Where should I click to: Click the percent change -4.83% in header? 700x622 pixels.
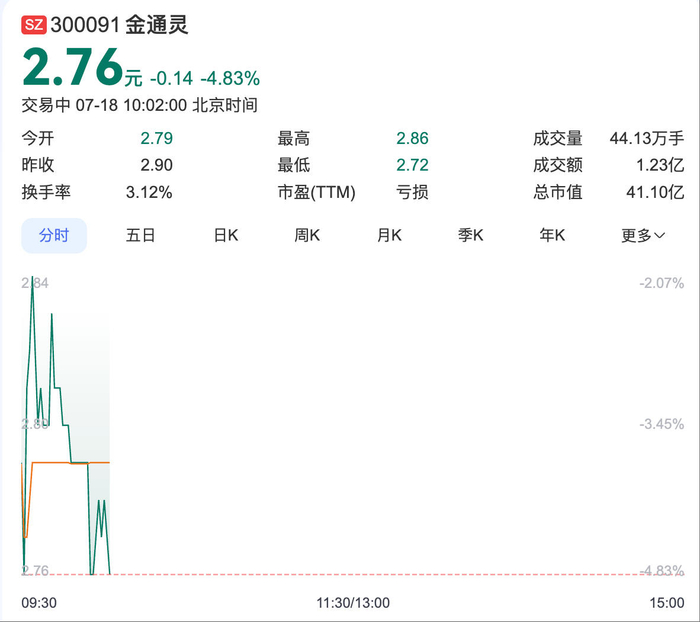click(x=230, y=79)
